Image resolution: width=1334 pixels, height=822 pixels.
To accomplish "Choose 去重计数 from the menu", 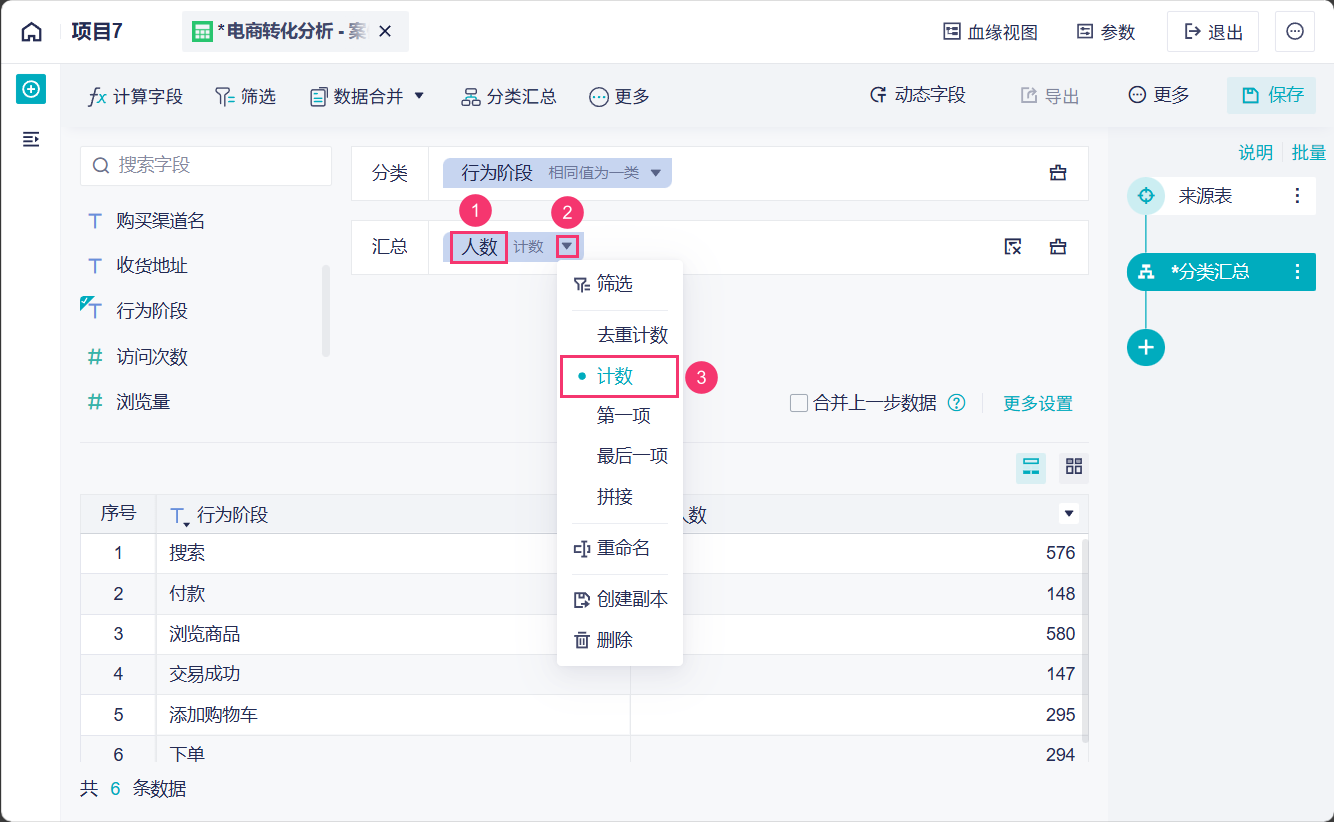I will 632,335.
